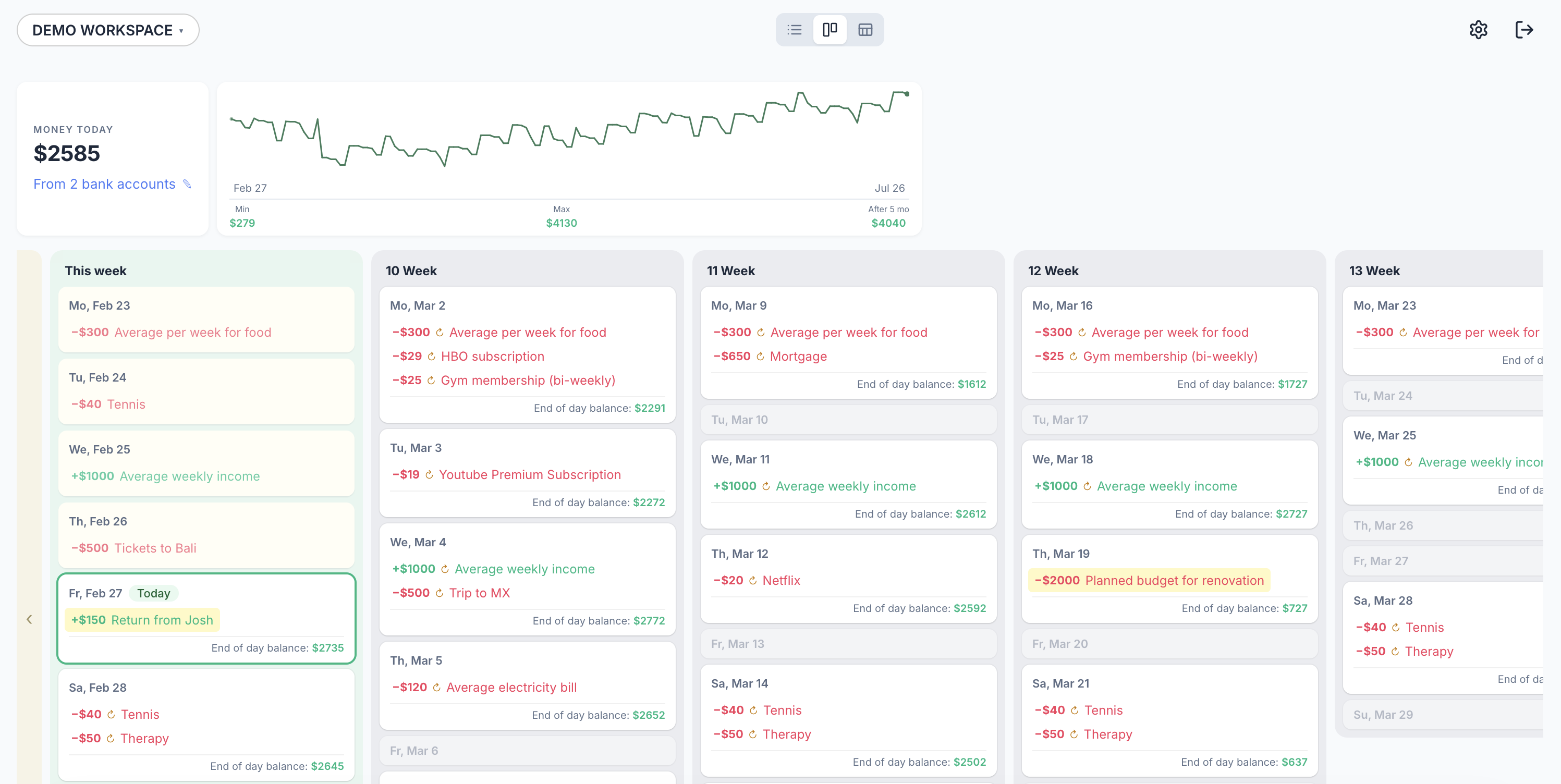The height and width of the screenshot is (784, 1561).
Task: Click the 11 Week column heading
Action: [x=731, y=271]
